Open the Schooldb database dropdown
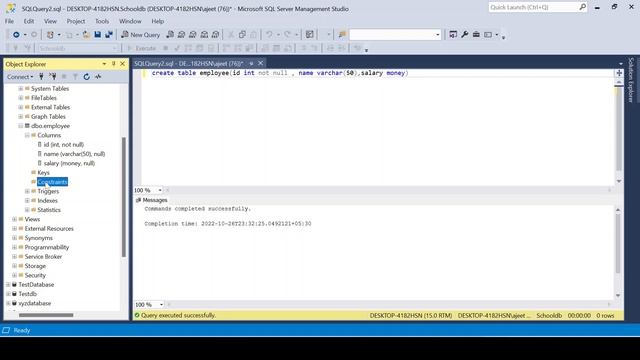 coord(115,48)
